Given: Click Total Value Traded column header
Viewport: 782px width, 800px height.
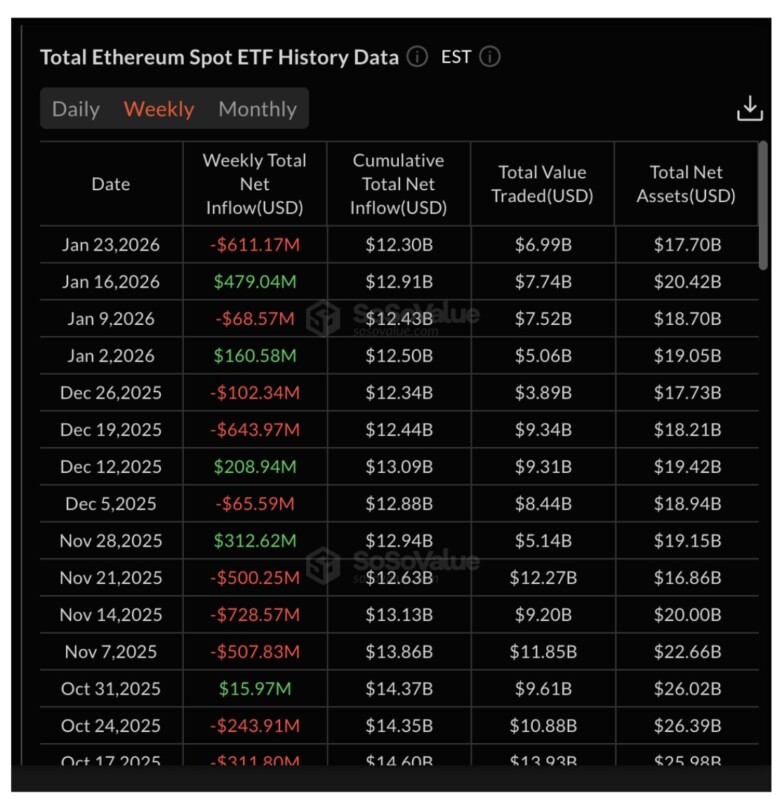Looking at the screenshot, I should coord(542,184).
